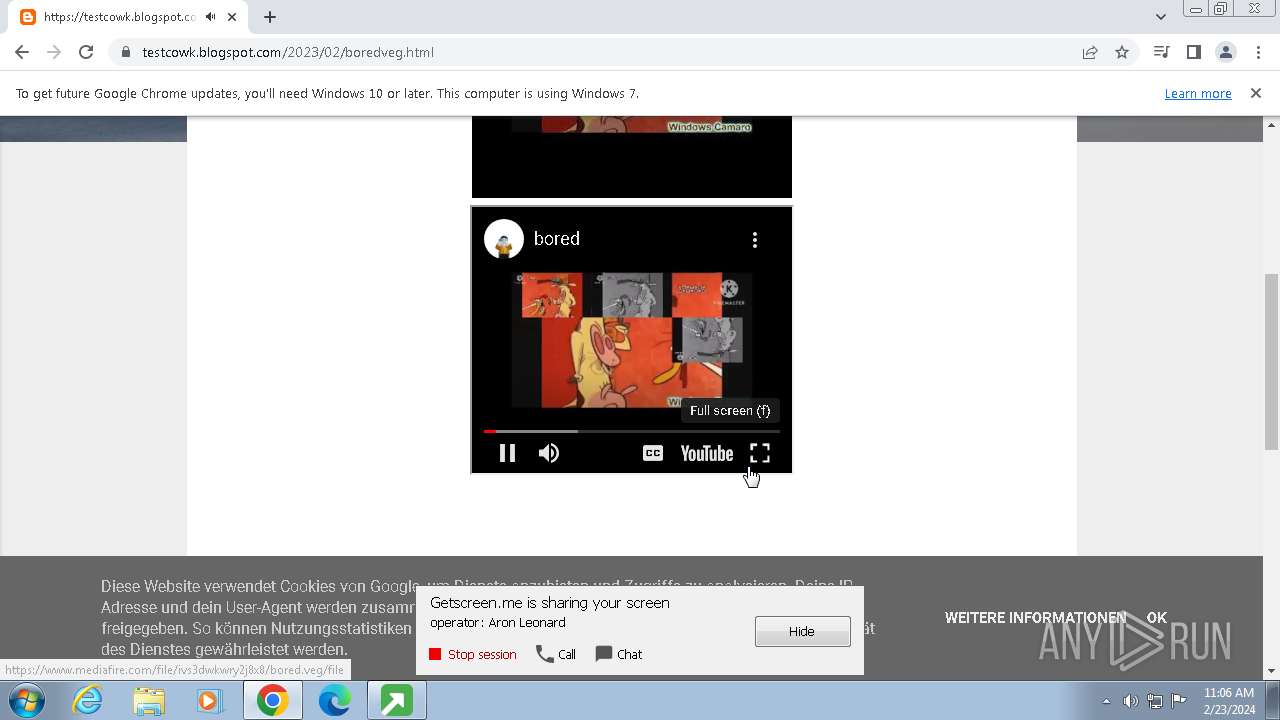This screenshot has width=1280, height=720.
Task: Reload the current page
Action: coord(86,52)
